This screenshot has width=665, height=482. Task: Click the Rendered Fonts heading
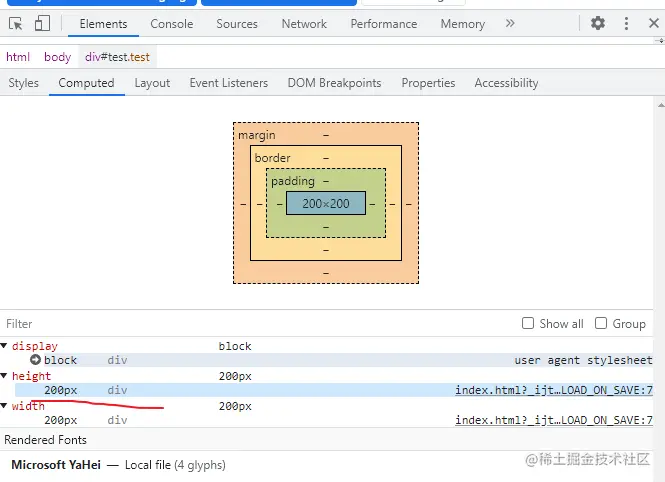pyautogui.click(x=45, y=440)
